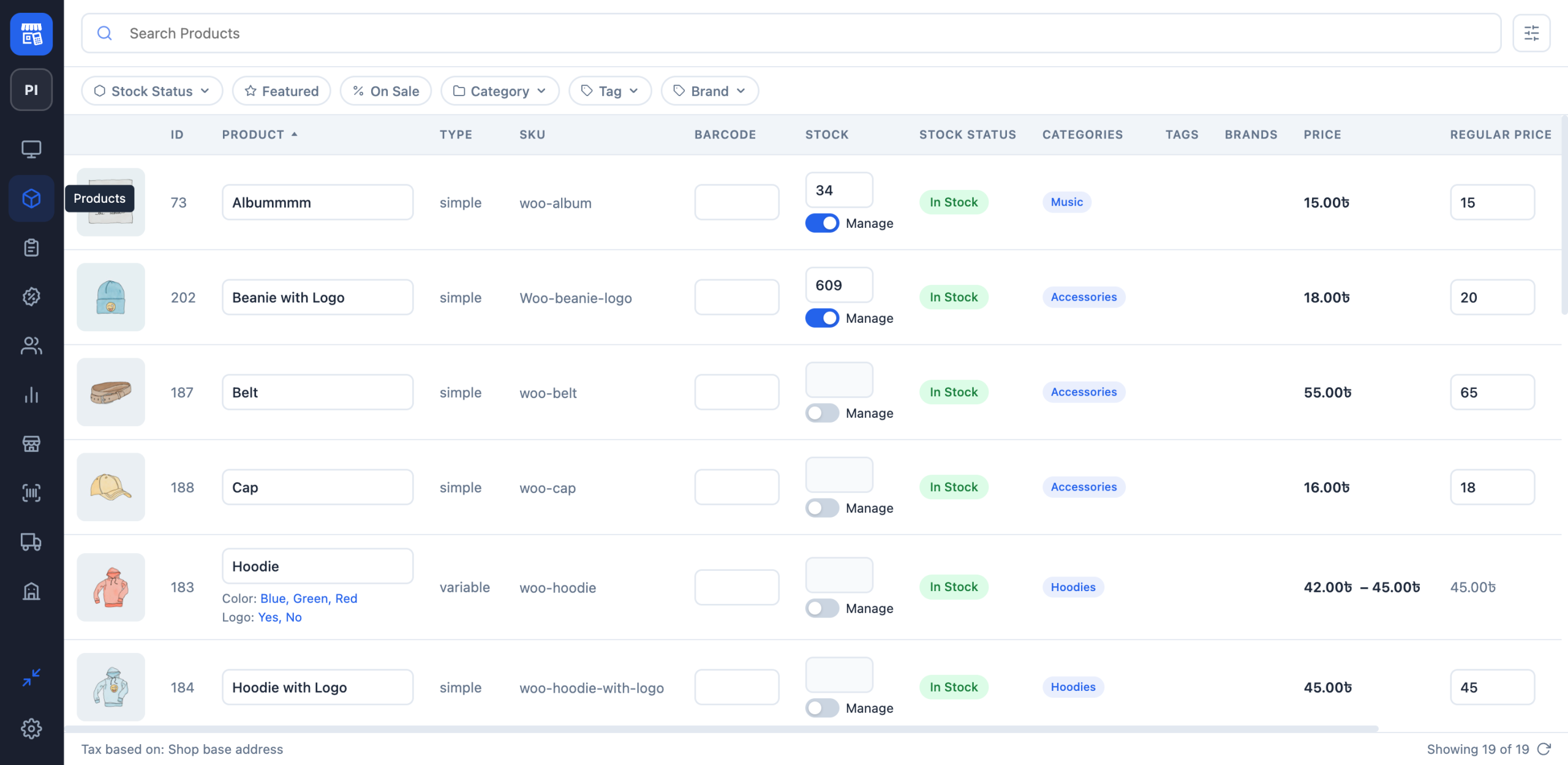Image resolution: width=1568 pixels, height=765 pixels.
Task: Open the filter sliders icon beside search
Action: pyautogui.click(x=1531, y=33)
